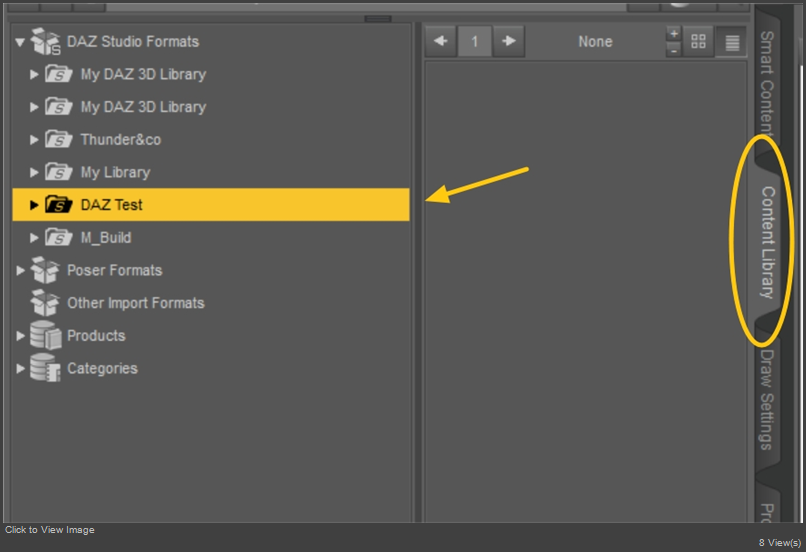The width and height of the screenshot is (806, 552).
Task: Expand the M_Build folder arrow
Action: (34, 238)
